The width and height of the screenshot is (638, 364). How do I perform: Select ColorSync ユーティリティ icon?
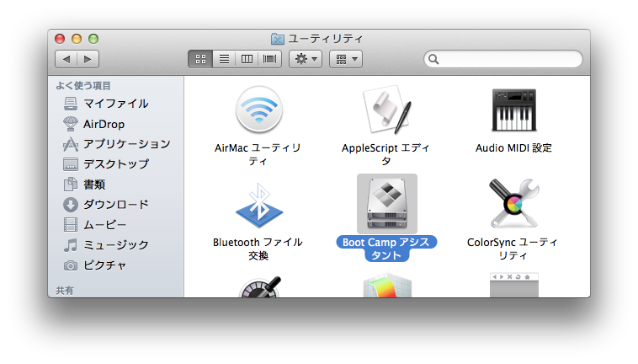(514, 203)
